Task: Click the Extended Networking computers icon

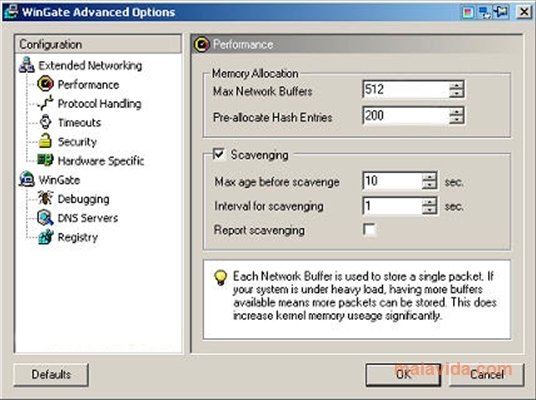Action: 27,65
